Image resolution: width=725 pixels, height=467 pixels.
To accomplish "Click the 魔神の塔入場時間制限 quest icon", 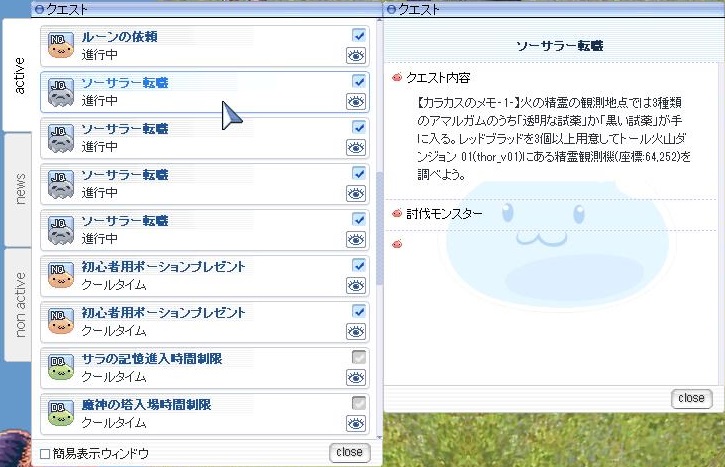I will pyautogui.click(x=62, y=413).
